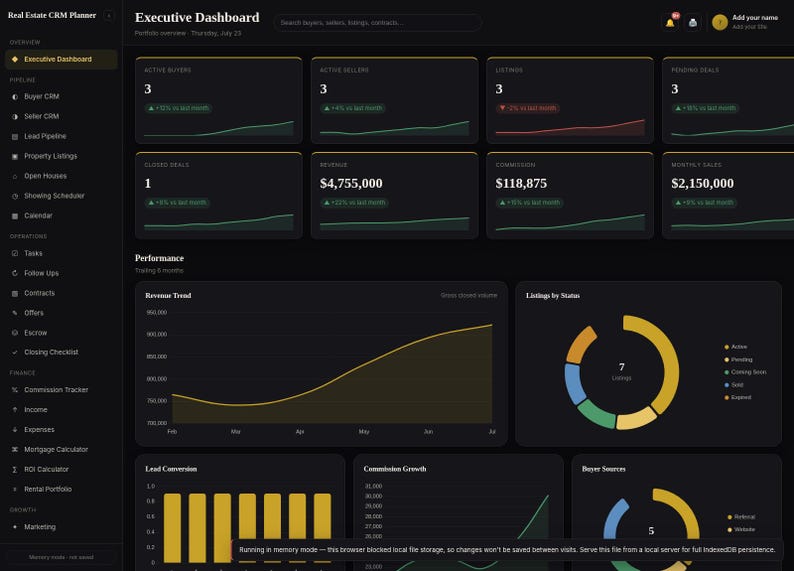Open the Active Sellers stat card
794x571 pixels.
point(394,100)
